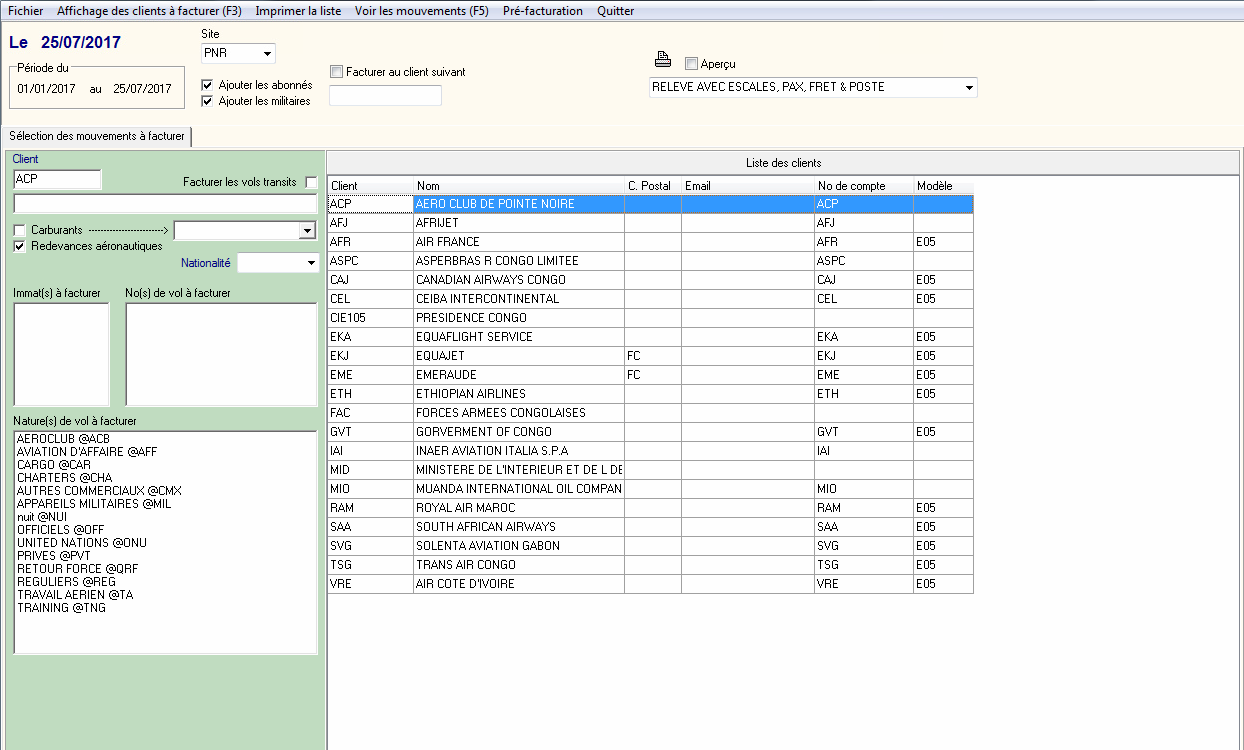Click the Client code input field

(57, 179)
